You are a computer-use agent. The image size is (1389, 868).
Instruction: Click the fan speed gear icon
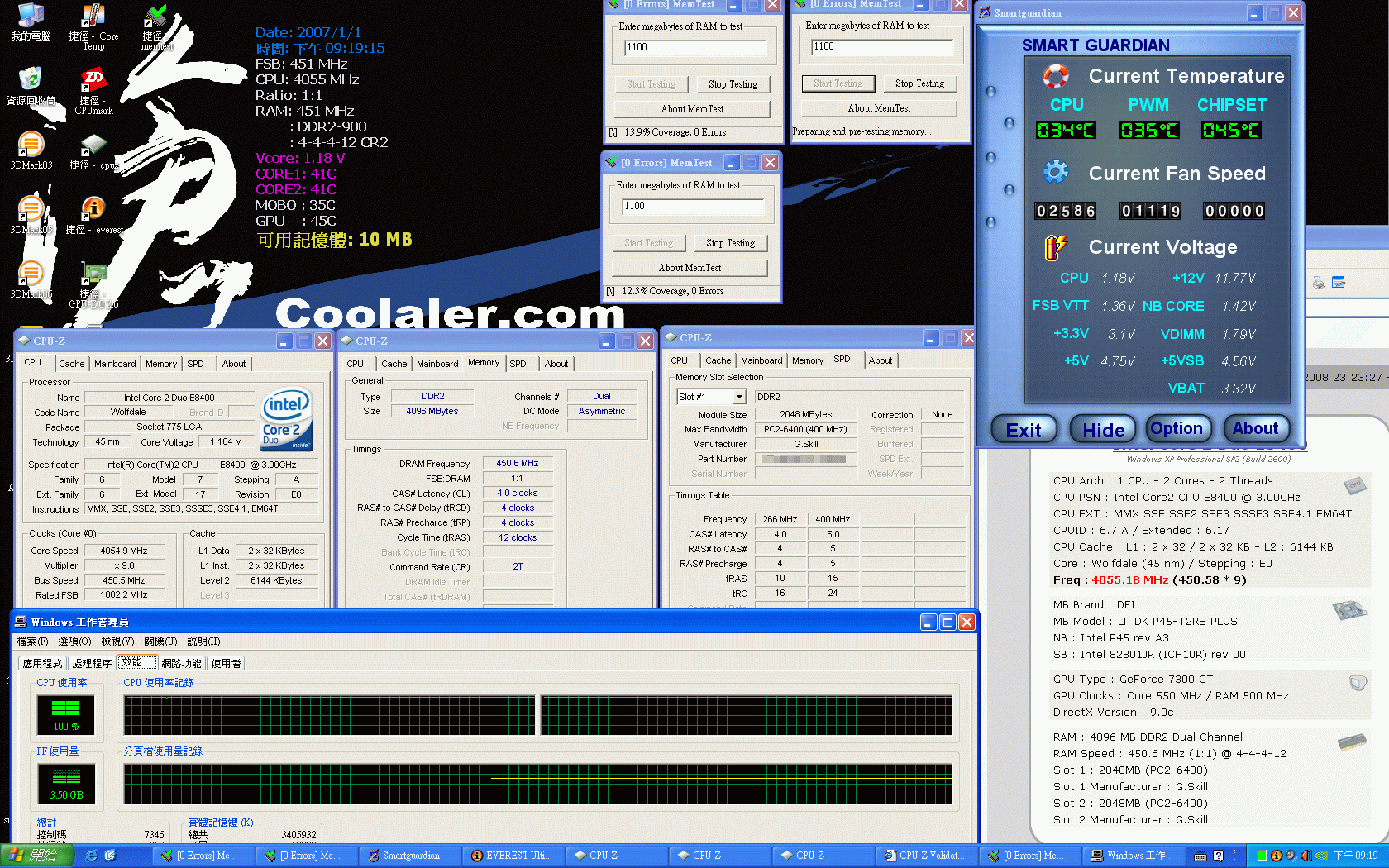pos(1056,172)
